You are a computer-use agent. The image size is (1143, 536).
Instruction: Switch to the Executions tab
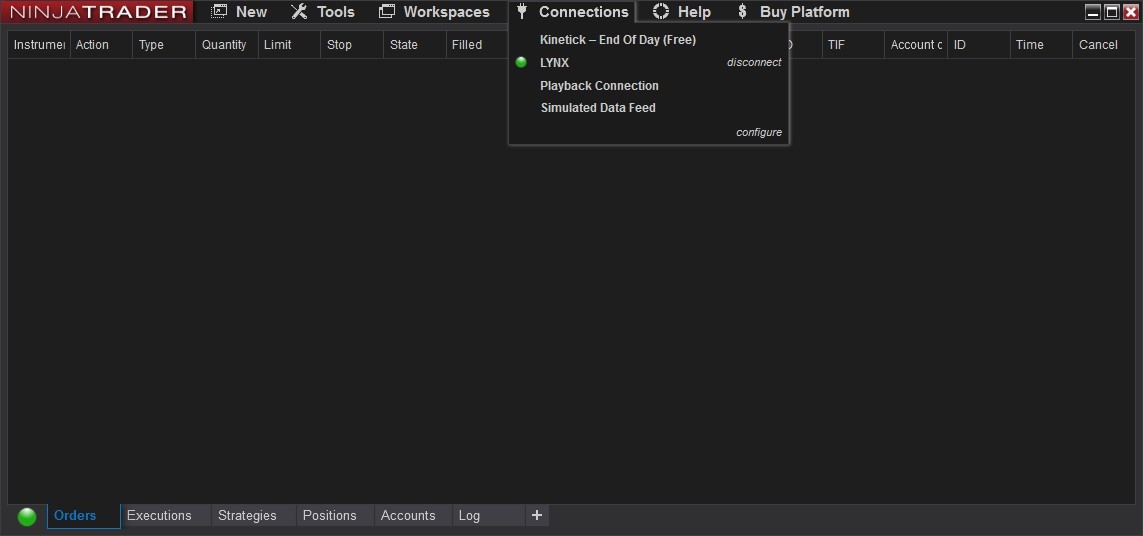pyautogui.click(x=165, y=516)
